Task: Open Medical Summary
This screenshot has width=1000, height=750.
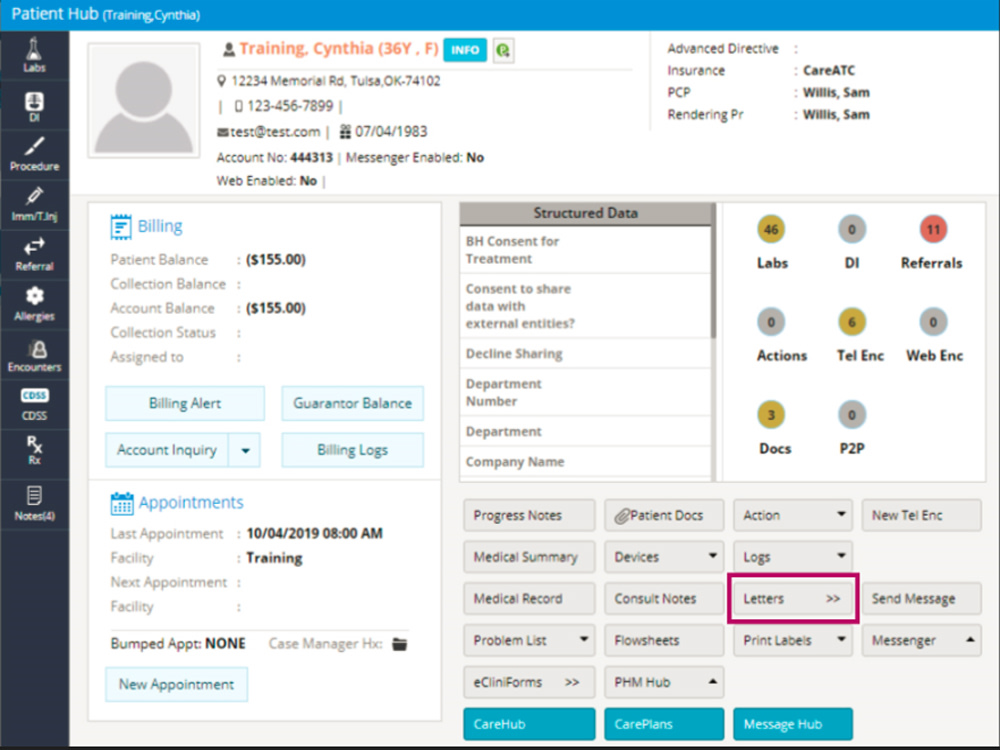Action: point(529,557)
